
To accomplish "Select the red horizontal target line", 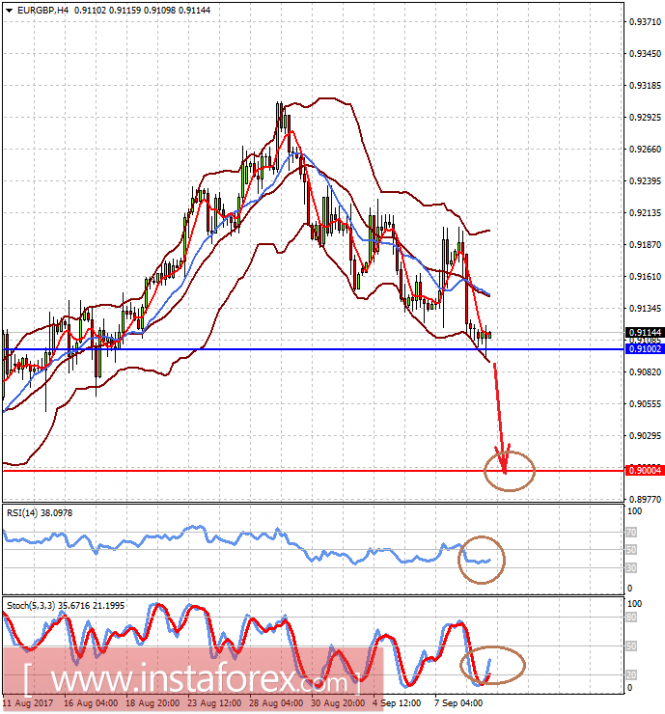I will click(x=313, y=470).
